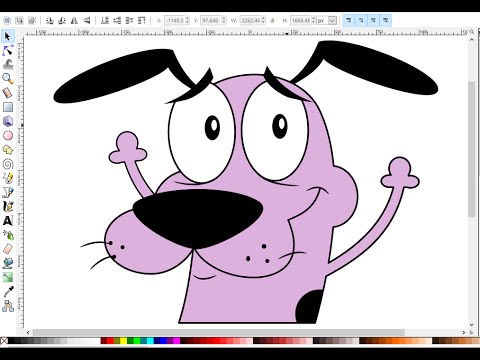Image resolution: width=480 pixels, height=360 pixels.
Task: Select the Ellipse circle tool
Action: (8, 136)
